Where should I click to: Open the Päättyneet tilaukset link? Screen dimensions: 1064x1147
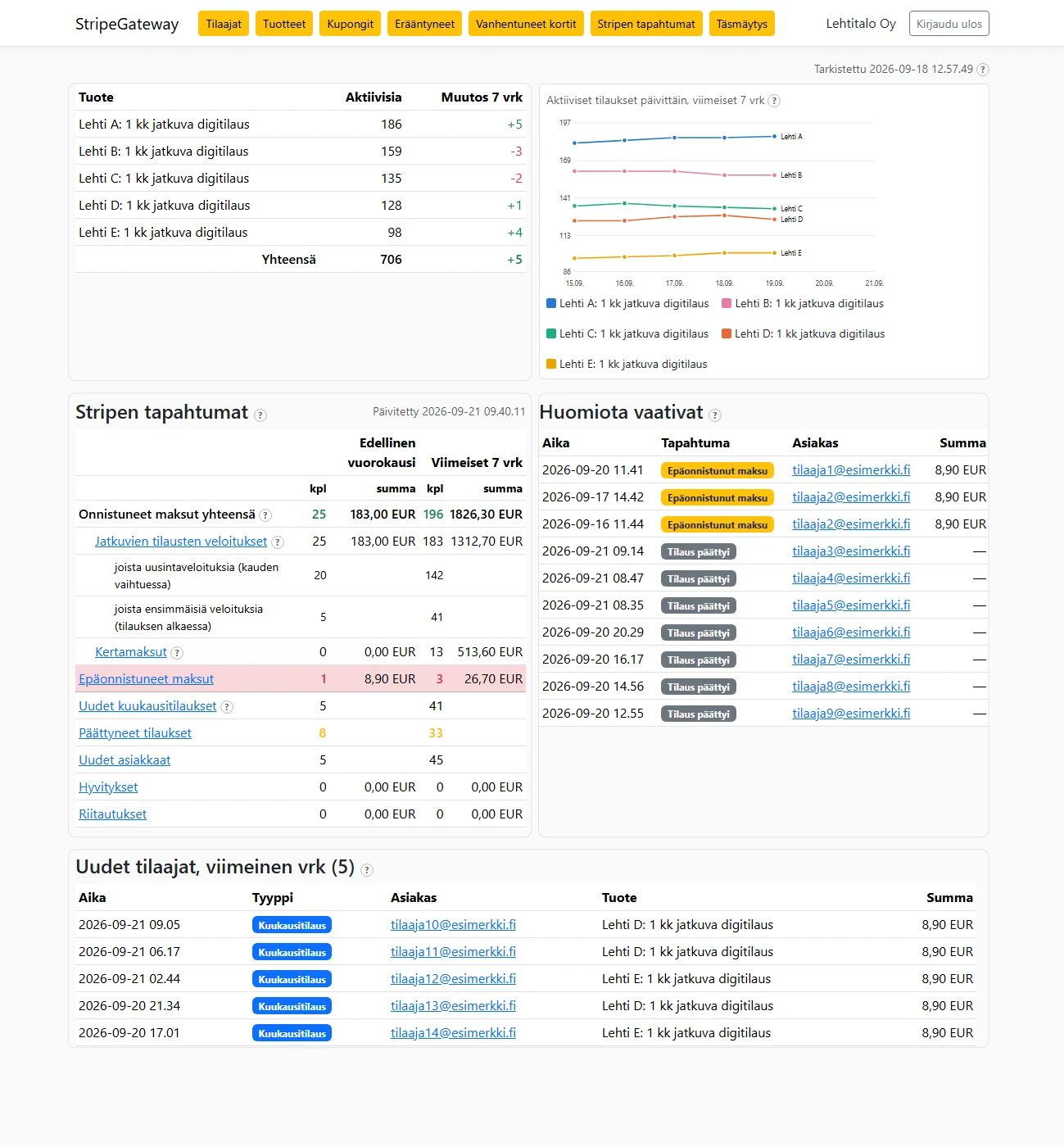pos(135,733)
